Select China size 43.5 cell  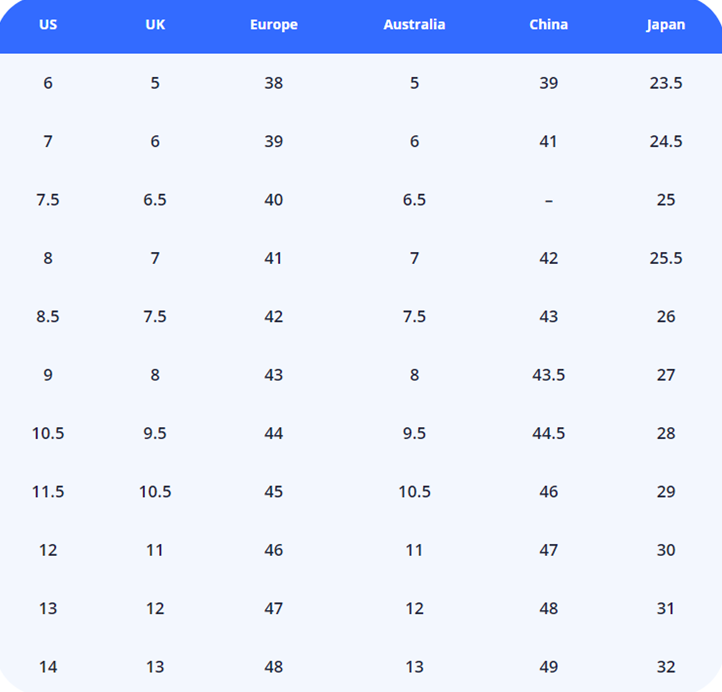click(x=549, y=375)
